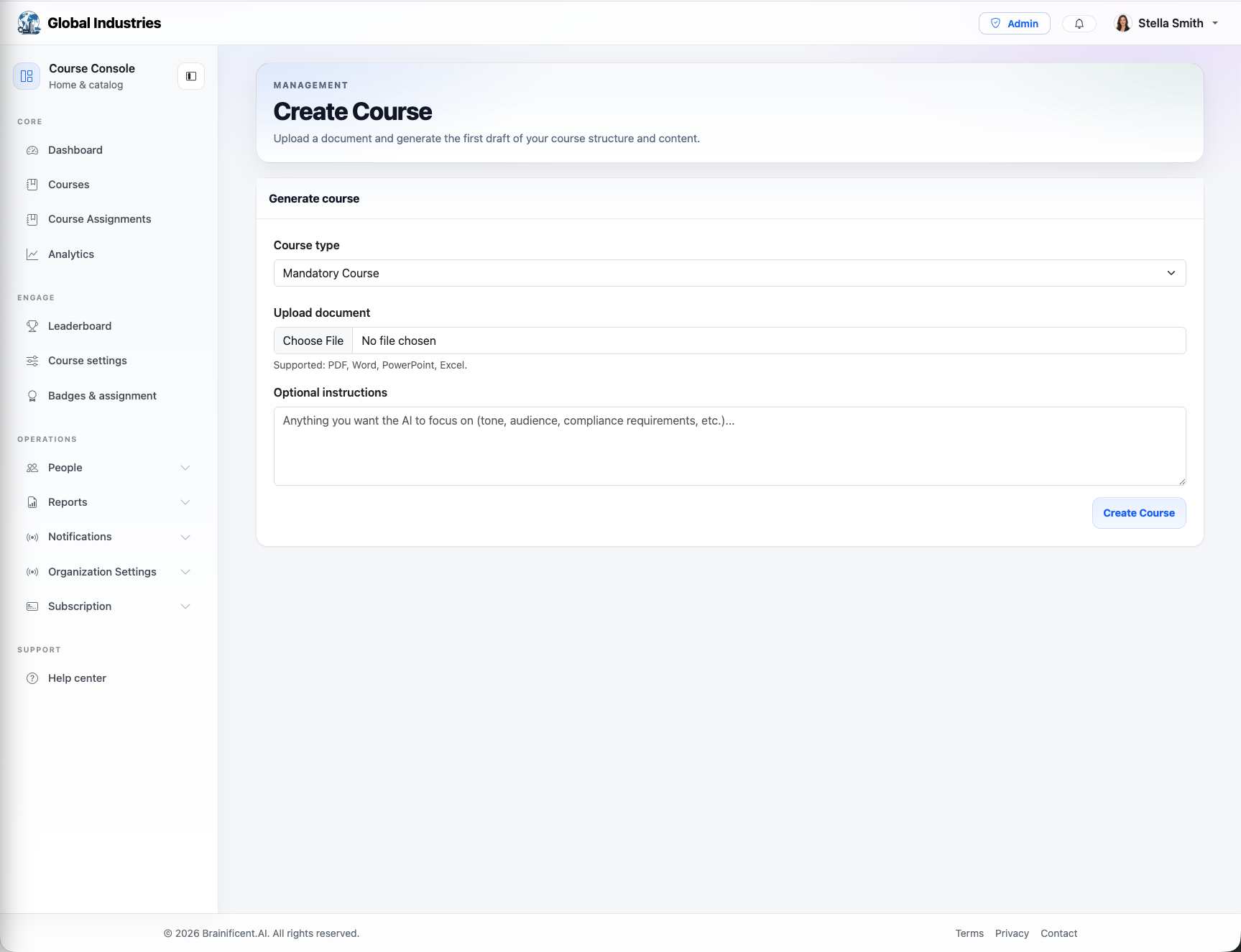Click the Help center question icon

32,678
